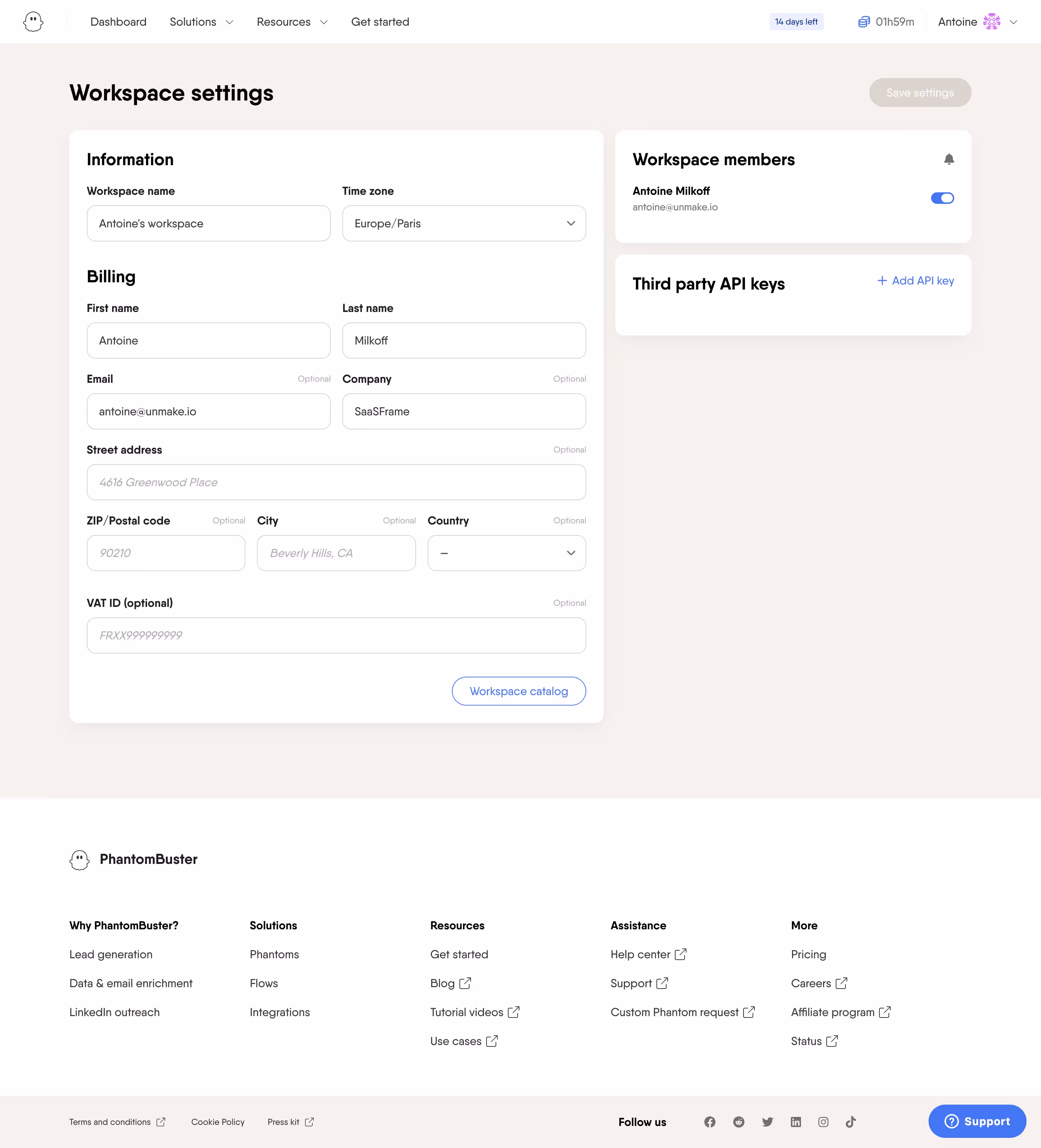The height and width of the screenshot is (1148, 1041).
Task: Open PhantomBuster's Reddit community
Action: (738, 1122)
